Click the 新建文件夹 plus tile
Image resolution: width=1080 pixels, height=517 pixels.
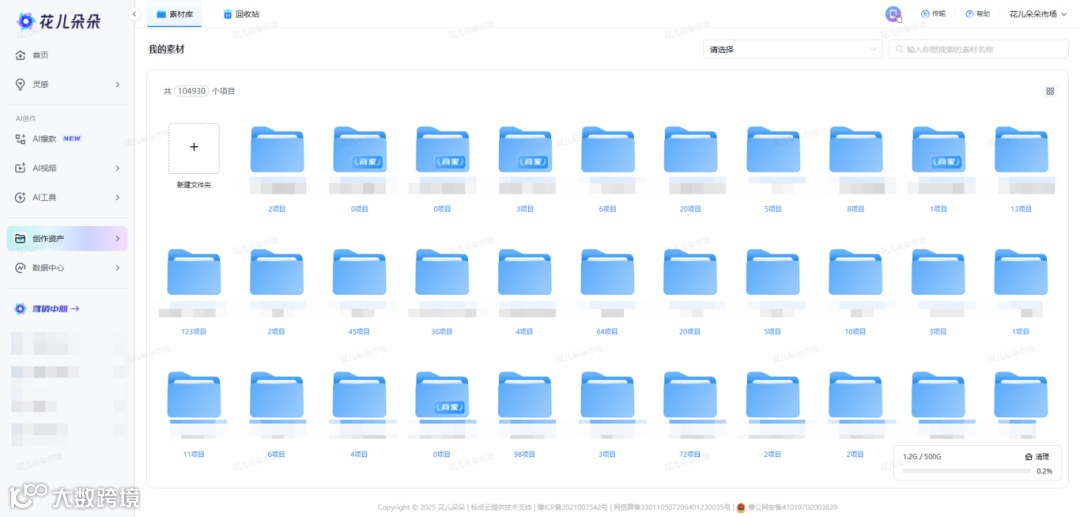click(x=194, y=149)
